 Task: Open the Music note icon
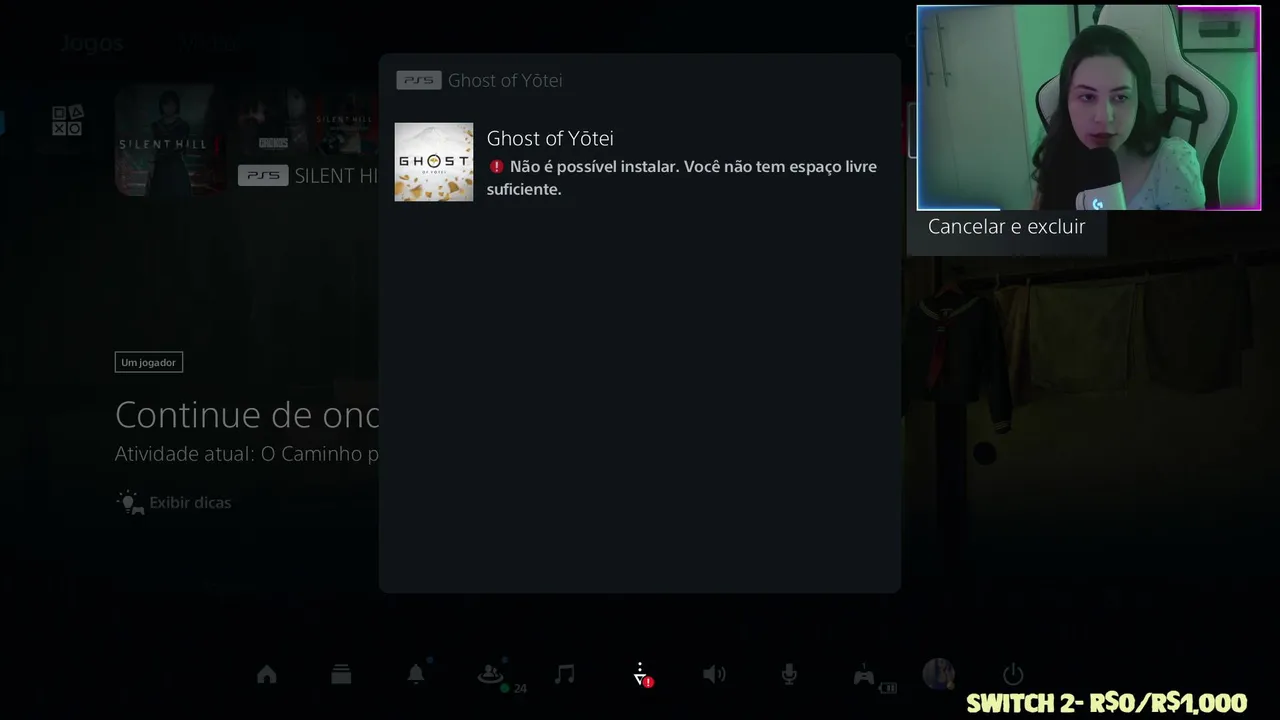coord(565,675)
